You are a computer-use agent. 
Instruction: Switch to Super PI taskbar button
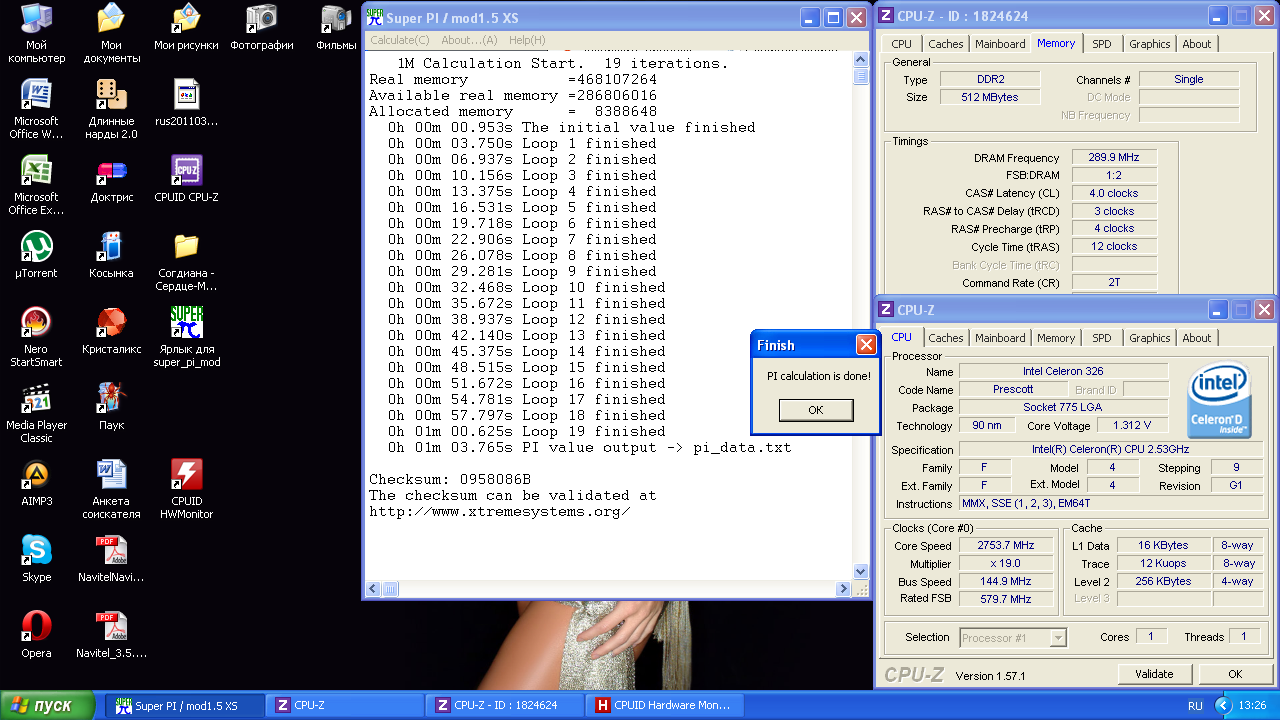186,705
